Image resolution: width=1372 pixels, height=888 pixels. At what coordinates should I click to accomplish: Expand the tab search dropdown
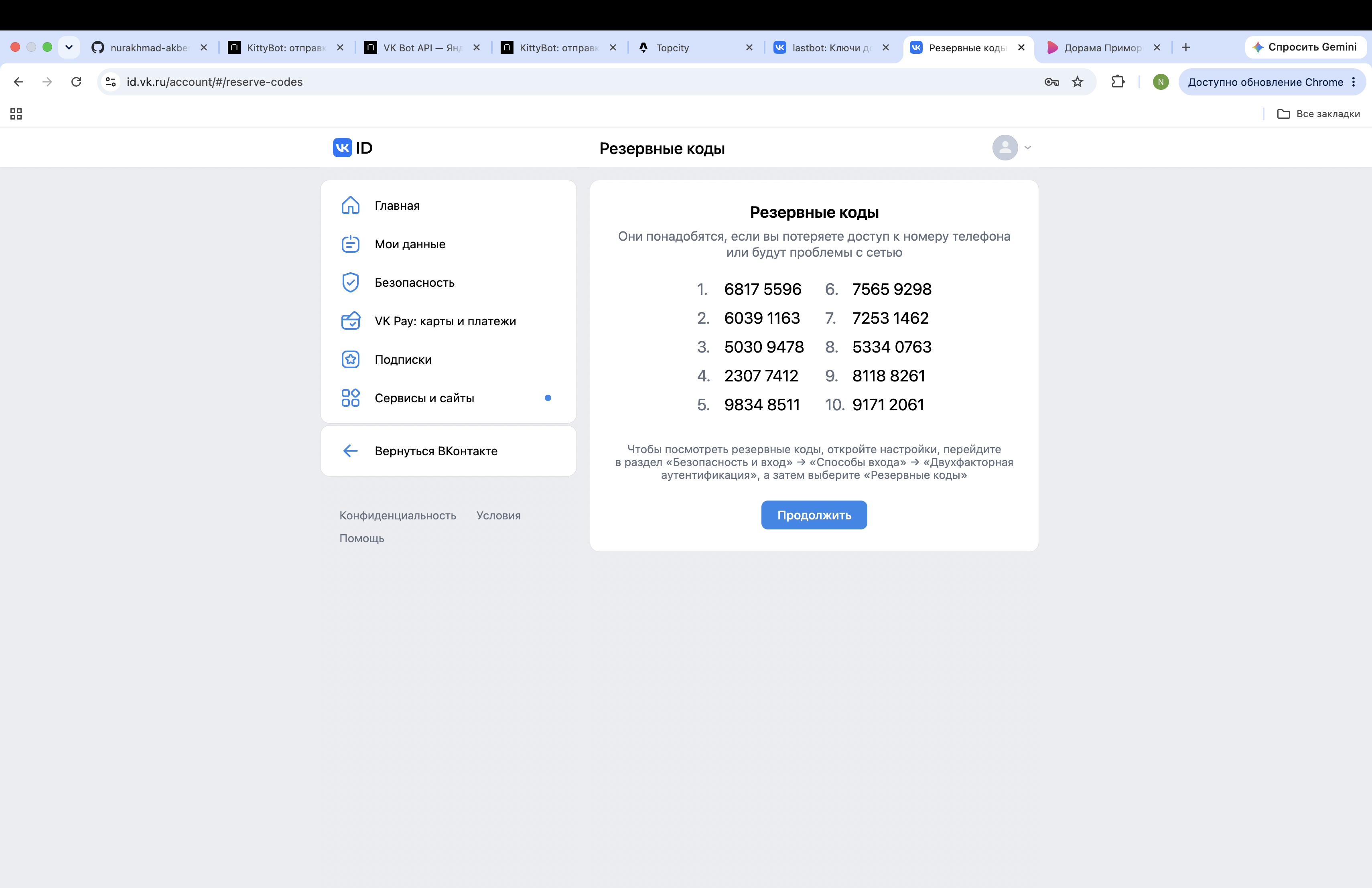pos(69,47)
